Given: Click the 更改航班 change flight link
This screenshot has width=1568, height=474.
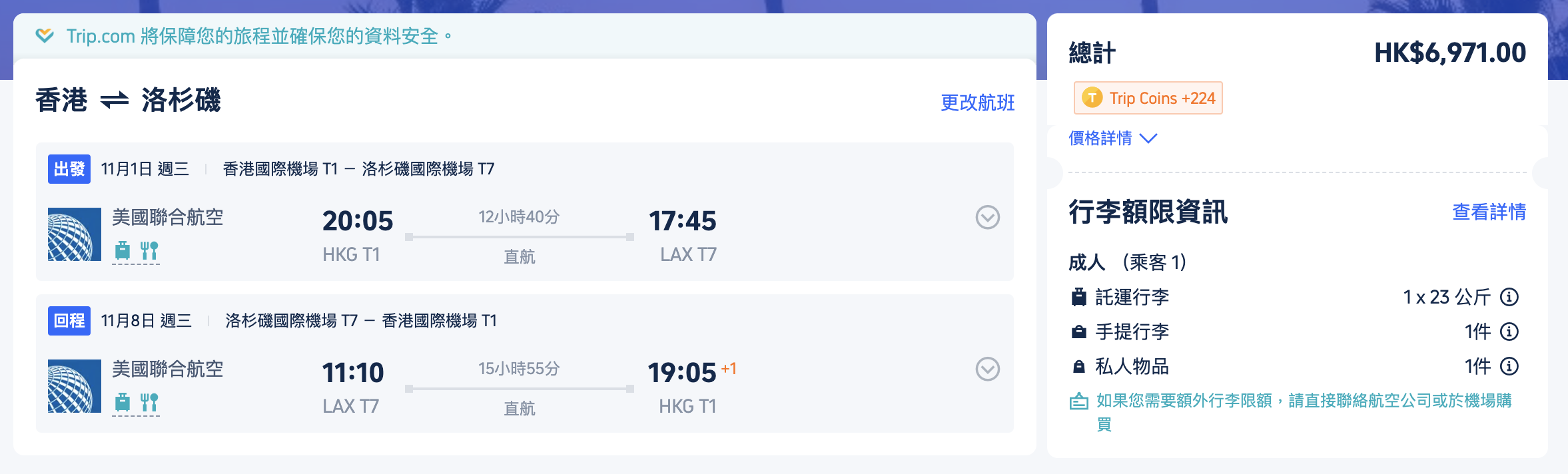Looking at the screenshot, I should click(x=977, y=103).
